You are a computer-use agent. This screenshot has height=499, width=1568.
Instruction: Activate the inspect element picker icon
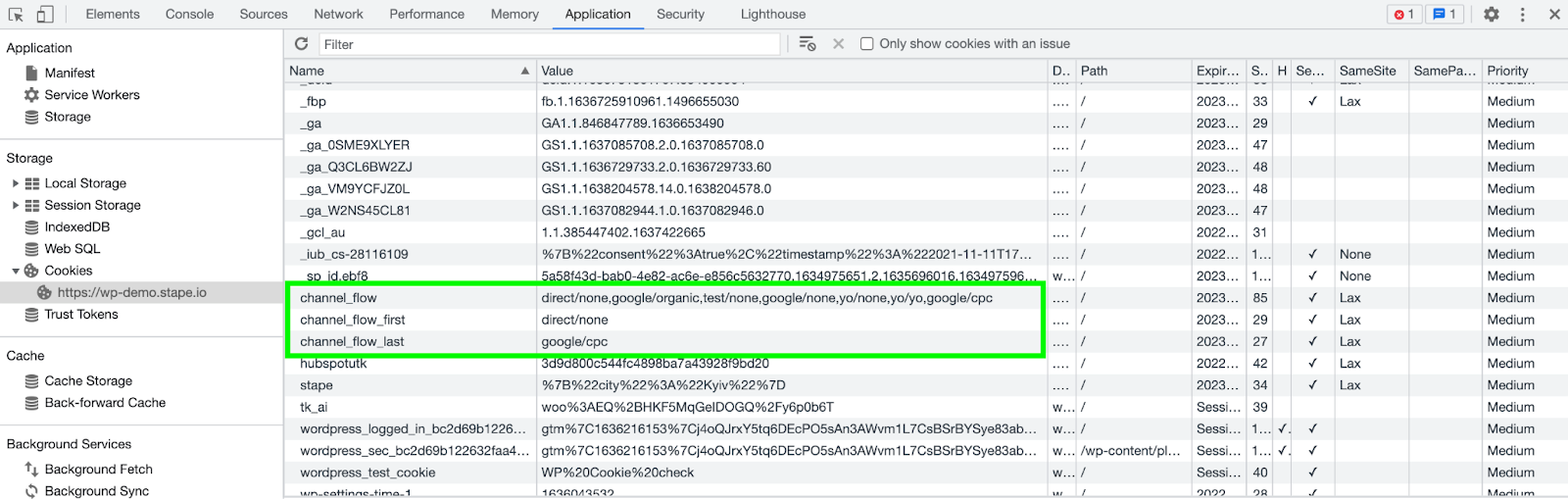point(16,14)
